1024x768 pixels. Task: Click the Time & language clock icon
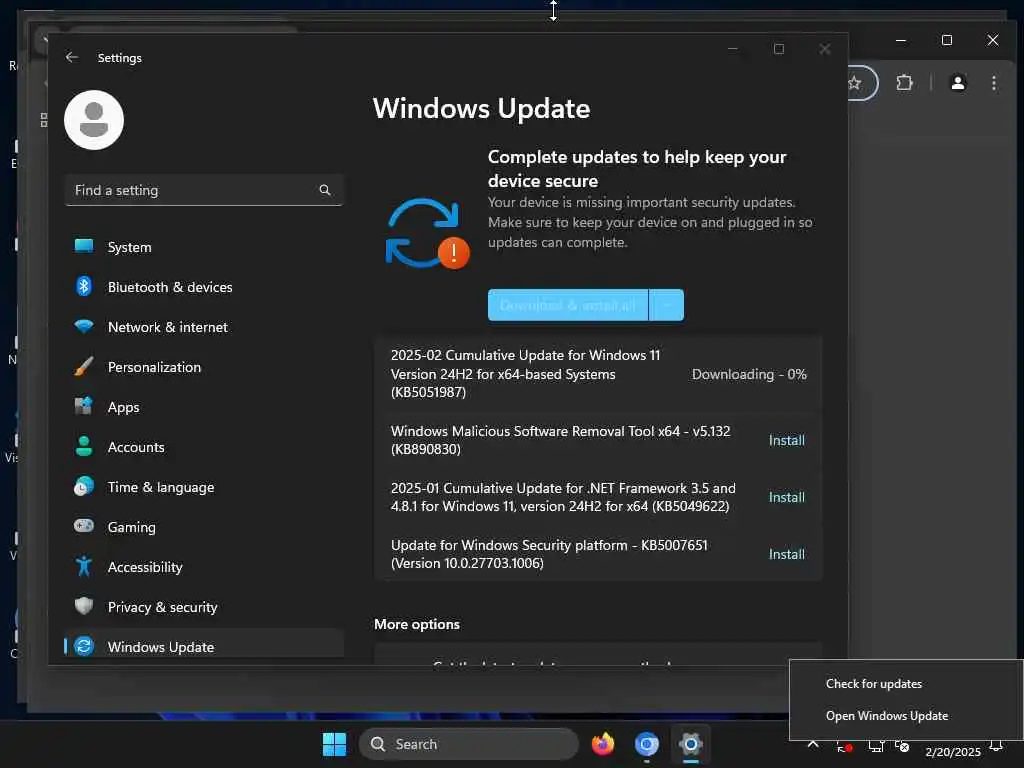[x=84, y=487]
